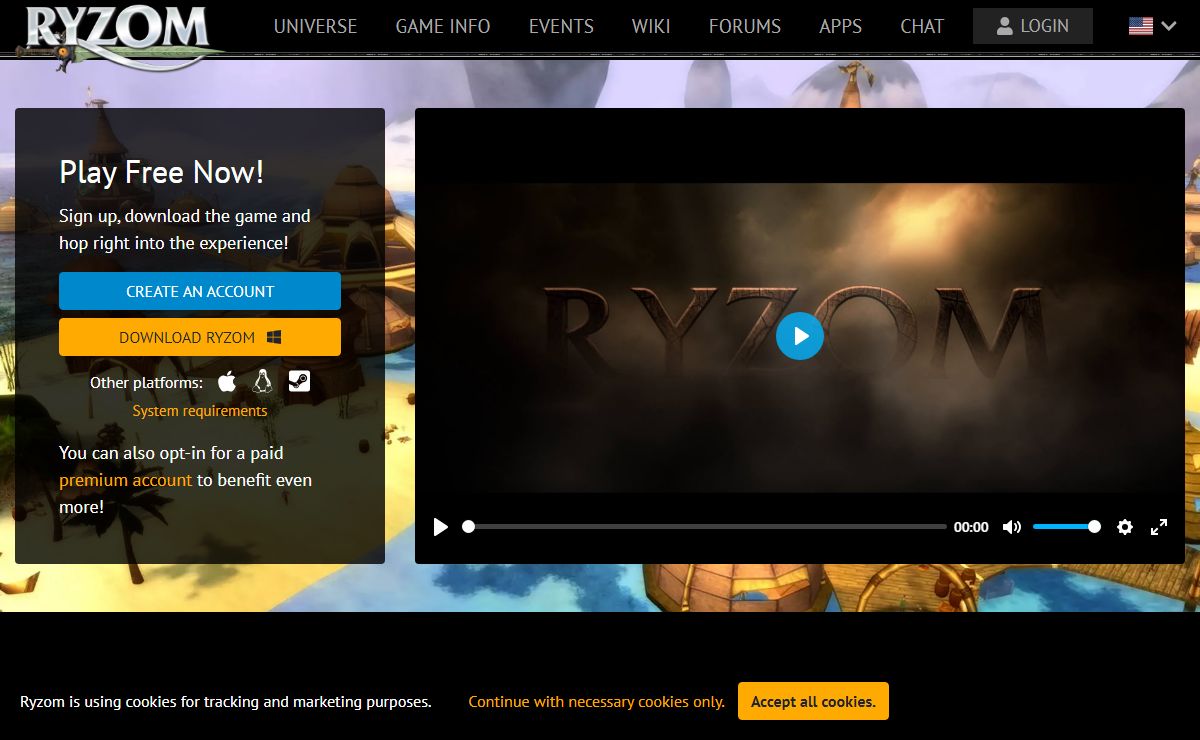This screenshot has height=740, width=1200.
Task: Click the 00:00 video time display
Action: coord(971,527)
